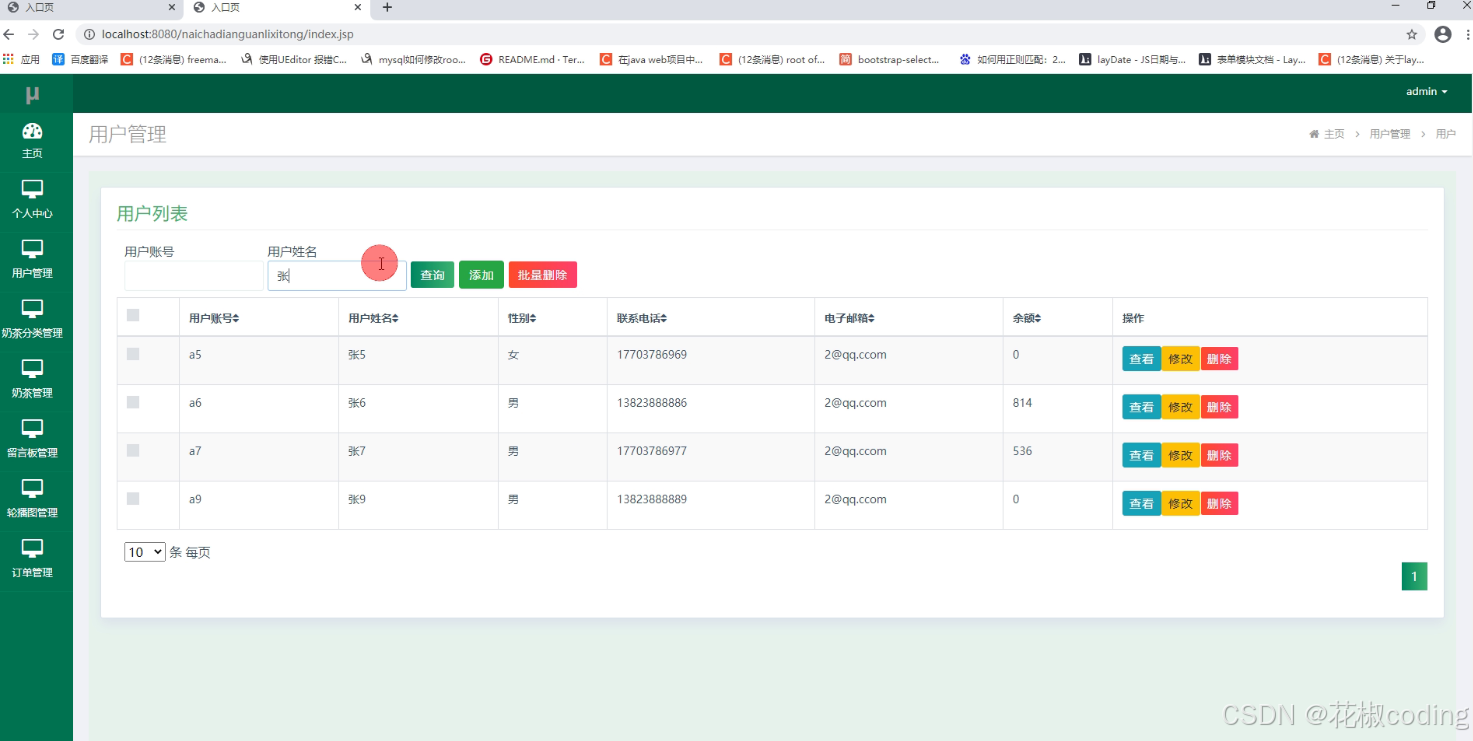Image resolution: width=1473 pixels, height=741 pixels.
Task: Click the browser address bar URL
Action: (x=228, y=34)
